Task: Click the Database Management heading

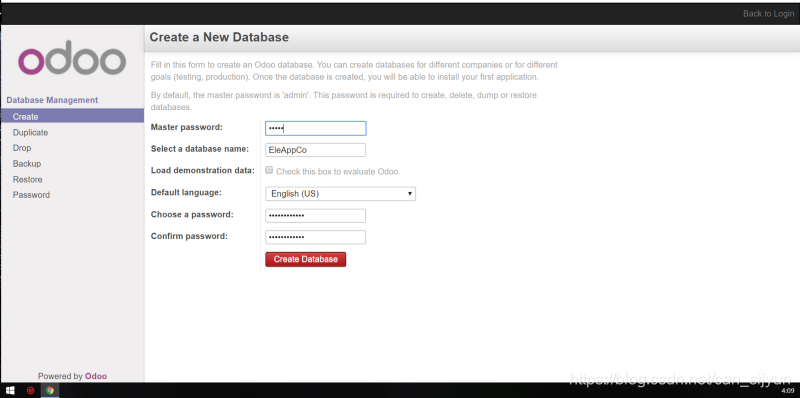Action: point(52,100)
